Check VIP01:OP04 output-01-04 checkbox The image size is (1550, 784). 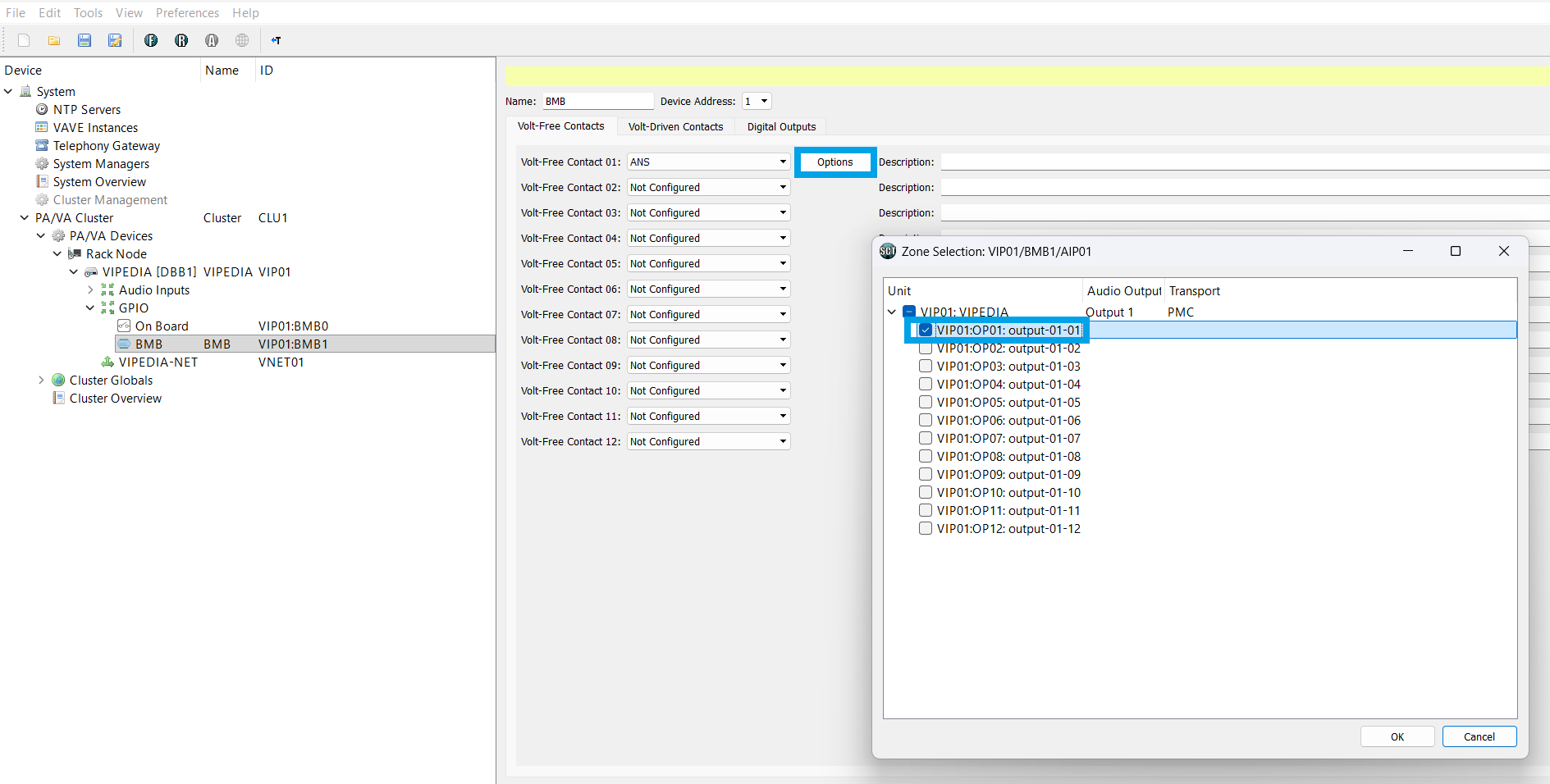point(926,384)
